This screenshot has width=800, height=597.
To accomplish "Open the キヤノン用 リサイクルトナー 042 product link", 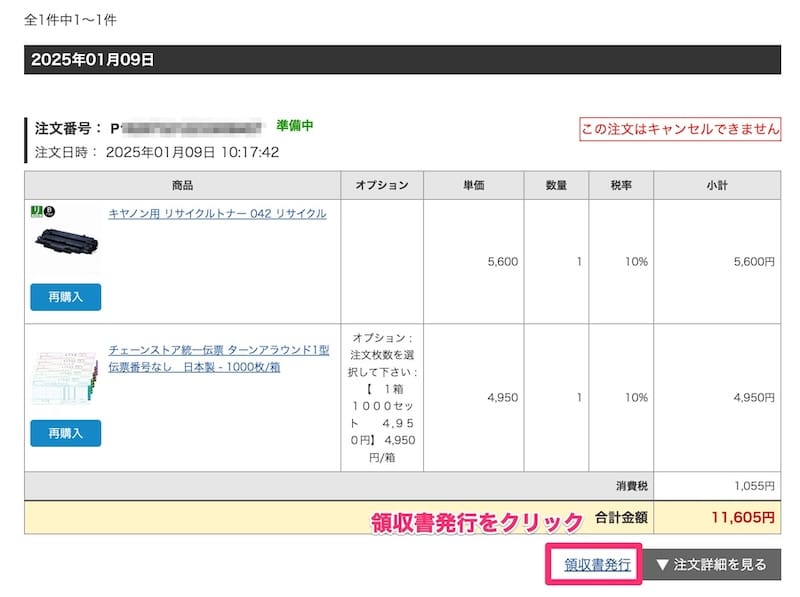I will point(217,214).
